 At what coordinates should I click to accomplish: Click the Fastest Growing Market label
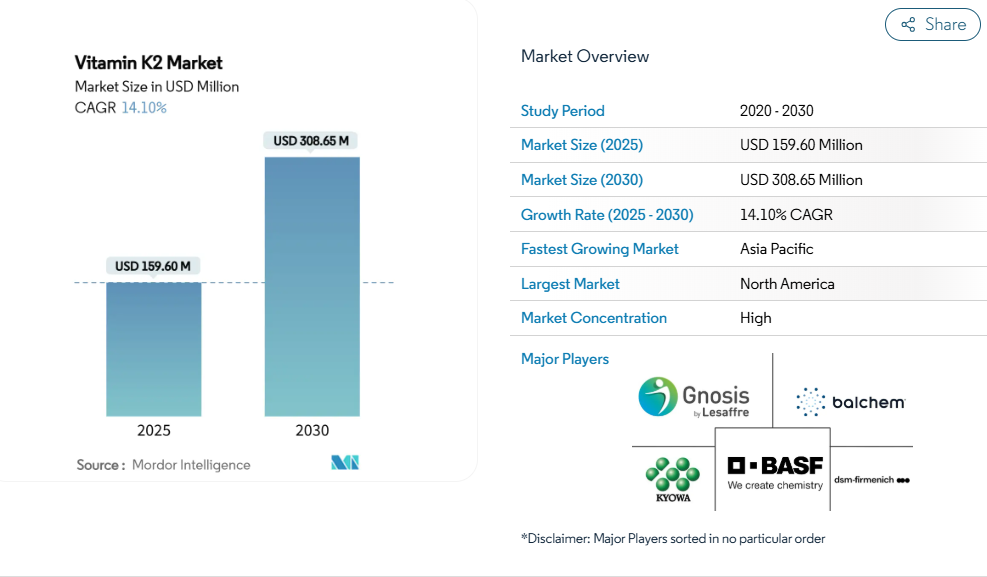600,249
